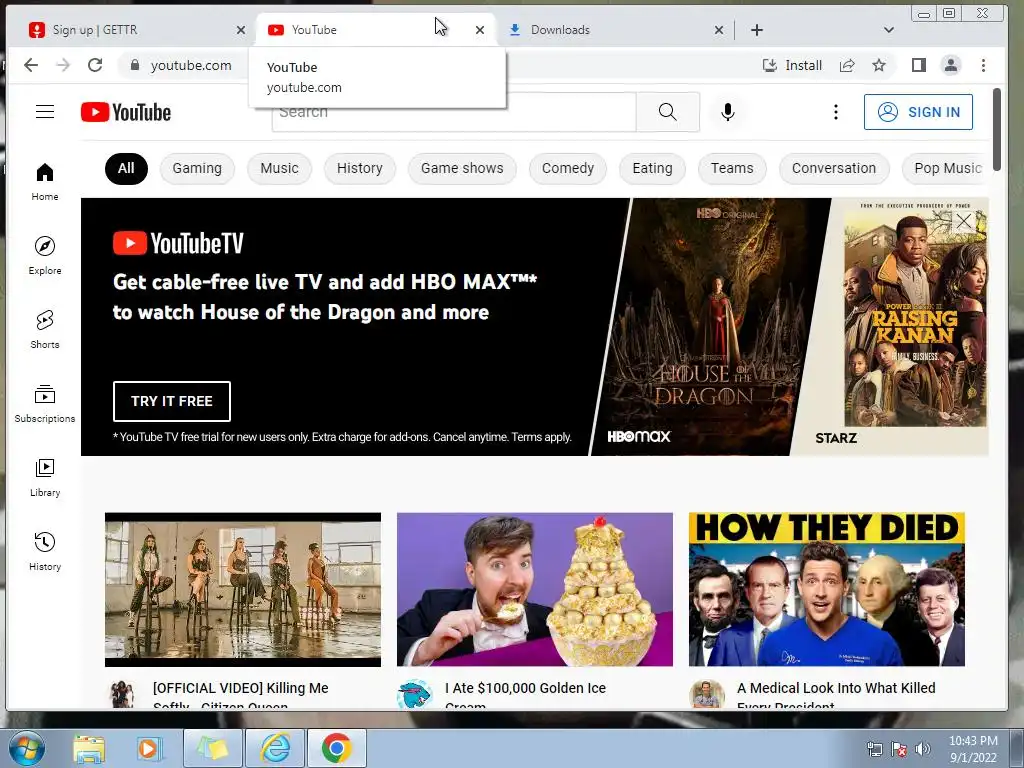Open Windows Media Player from taskbar
1024x768 pixels.
(149, 748)
